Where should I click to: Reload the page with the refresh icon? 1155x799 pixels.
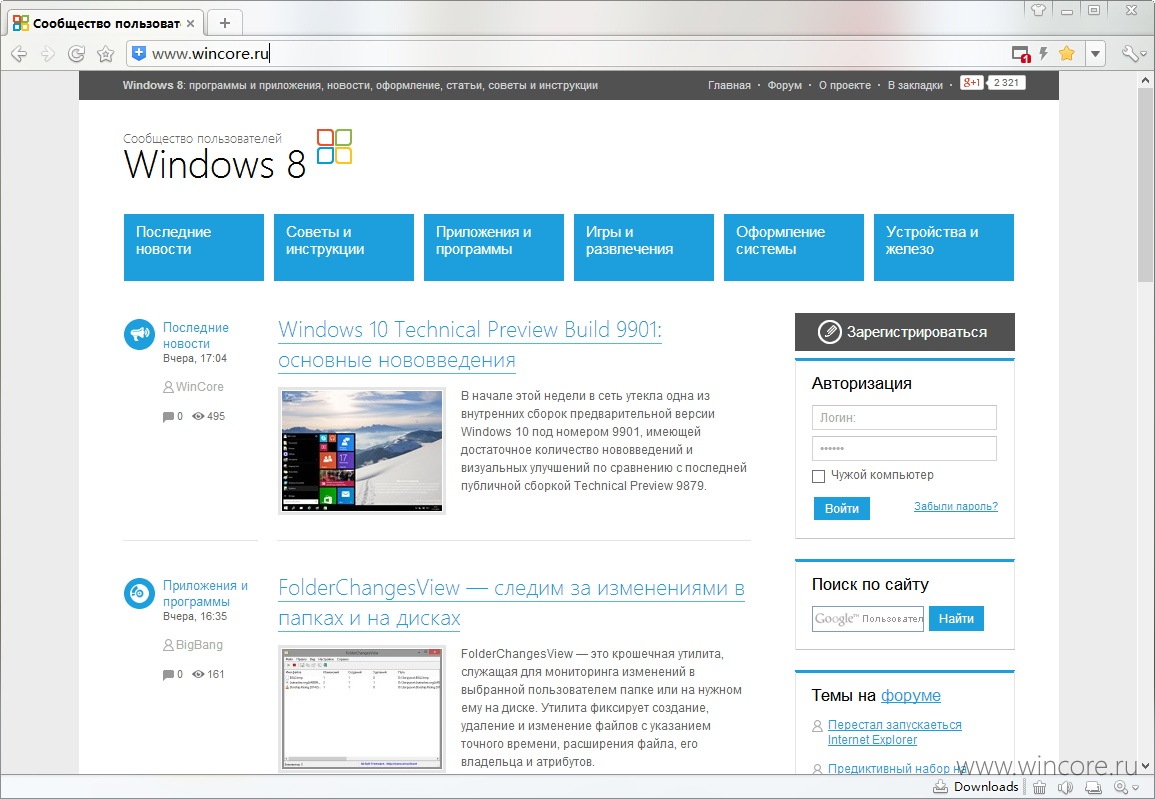pos(76,53)
